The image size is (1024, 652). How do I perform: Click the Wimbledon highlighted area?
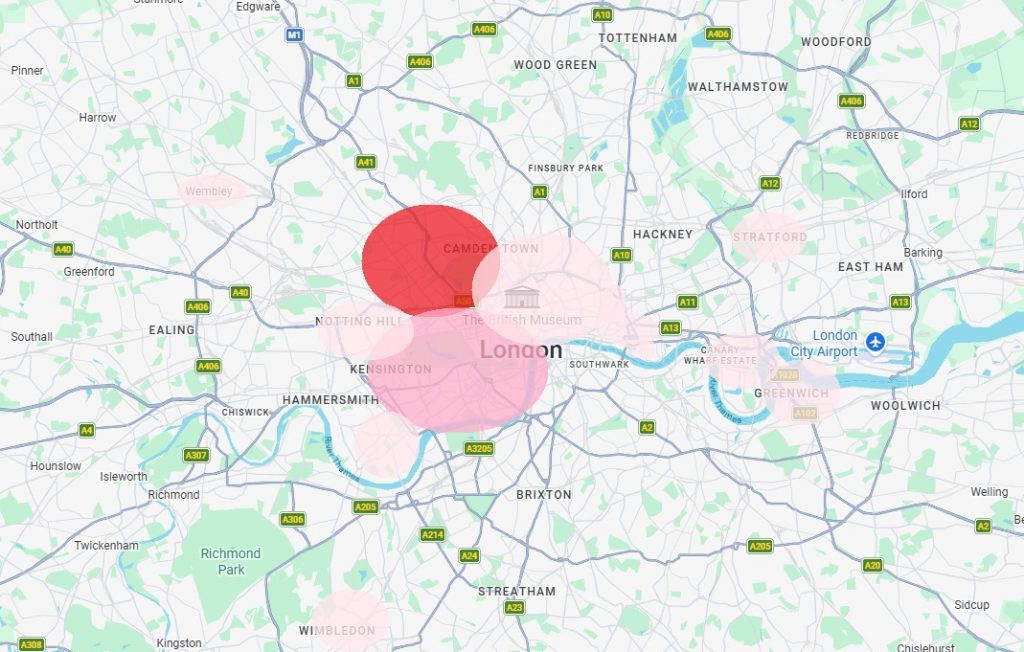(x=350, y=621)
